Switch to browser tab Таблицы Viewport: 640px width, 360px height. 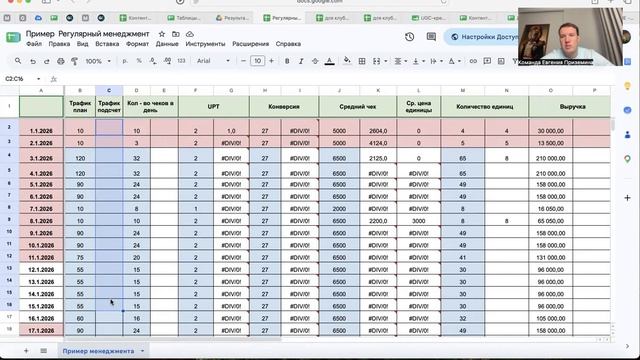click(x=184, y=18)
